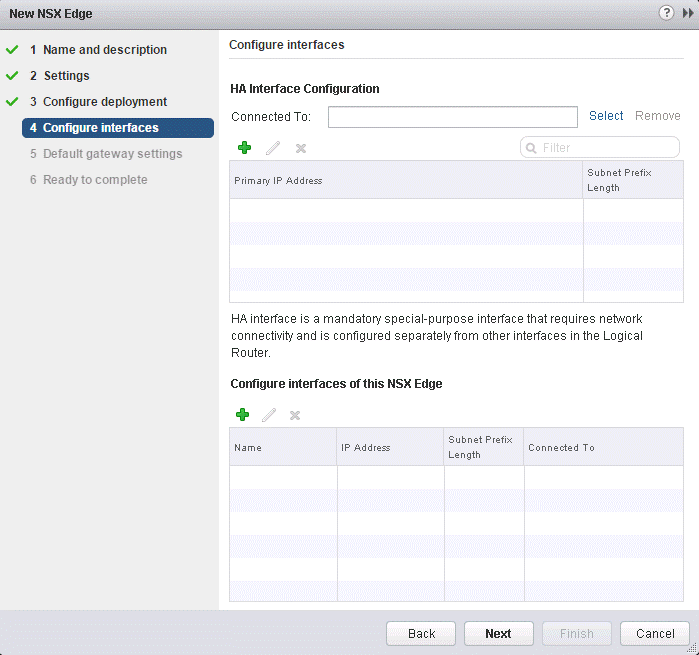
Task: Click the pencil edit icon for NSX Edge interfaces
Action: coord(268,415)
